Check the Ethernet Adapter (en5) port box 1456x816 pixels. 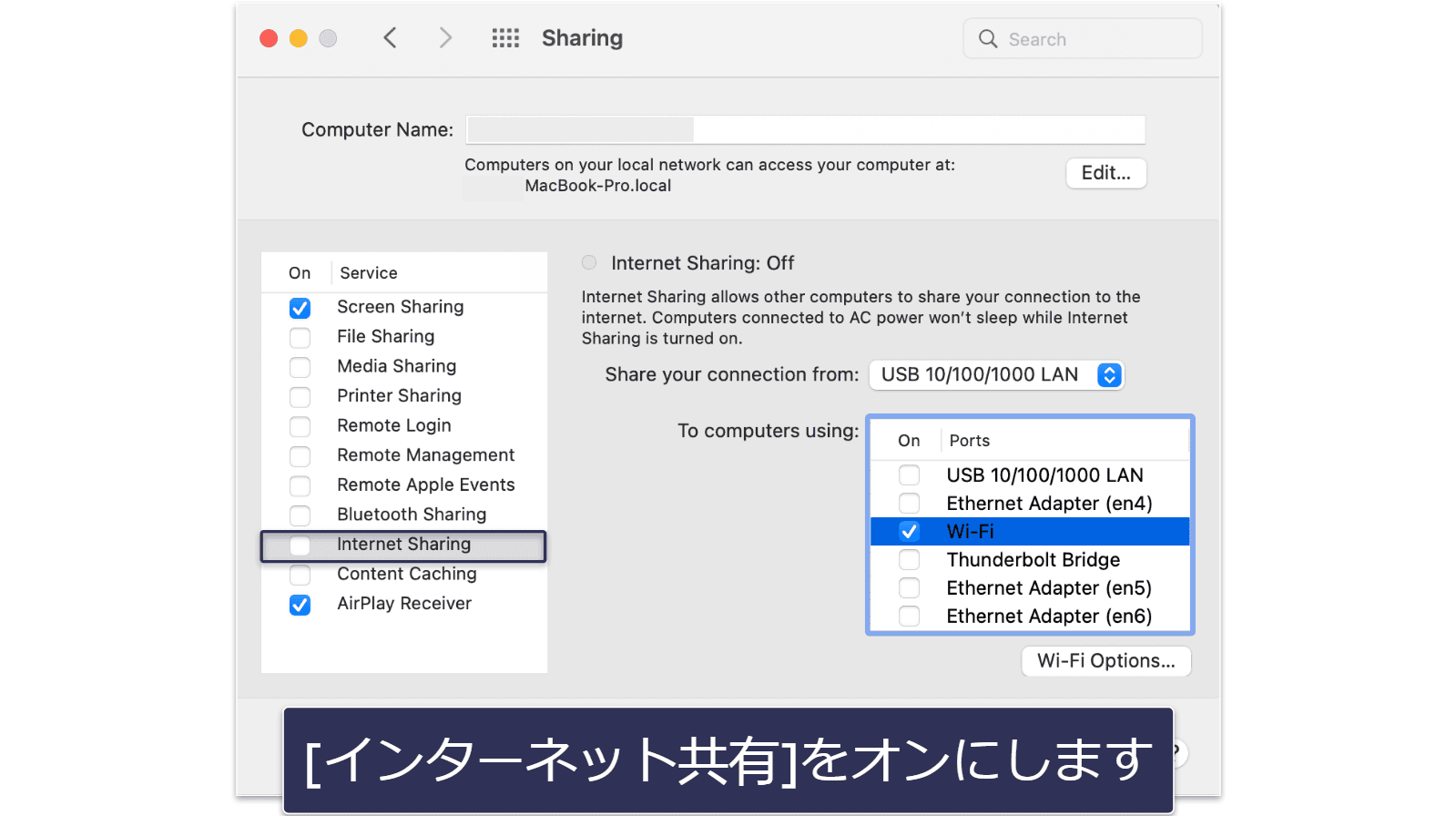tap(909, 588)
